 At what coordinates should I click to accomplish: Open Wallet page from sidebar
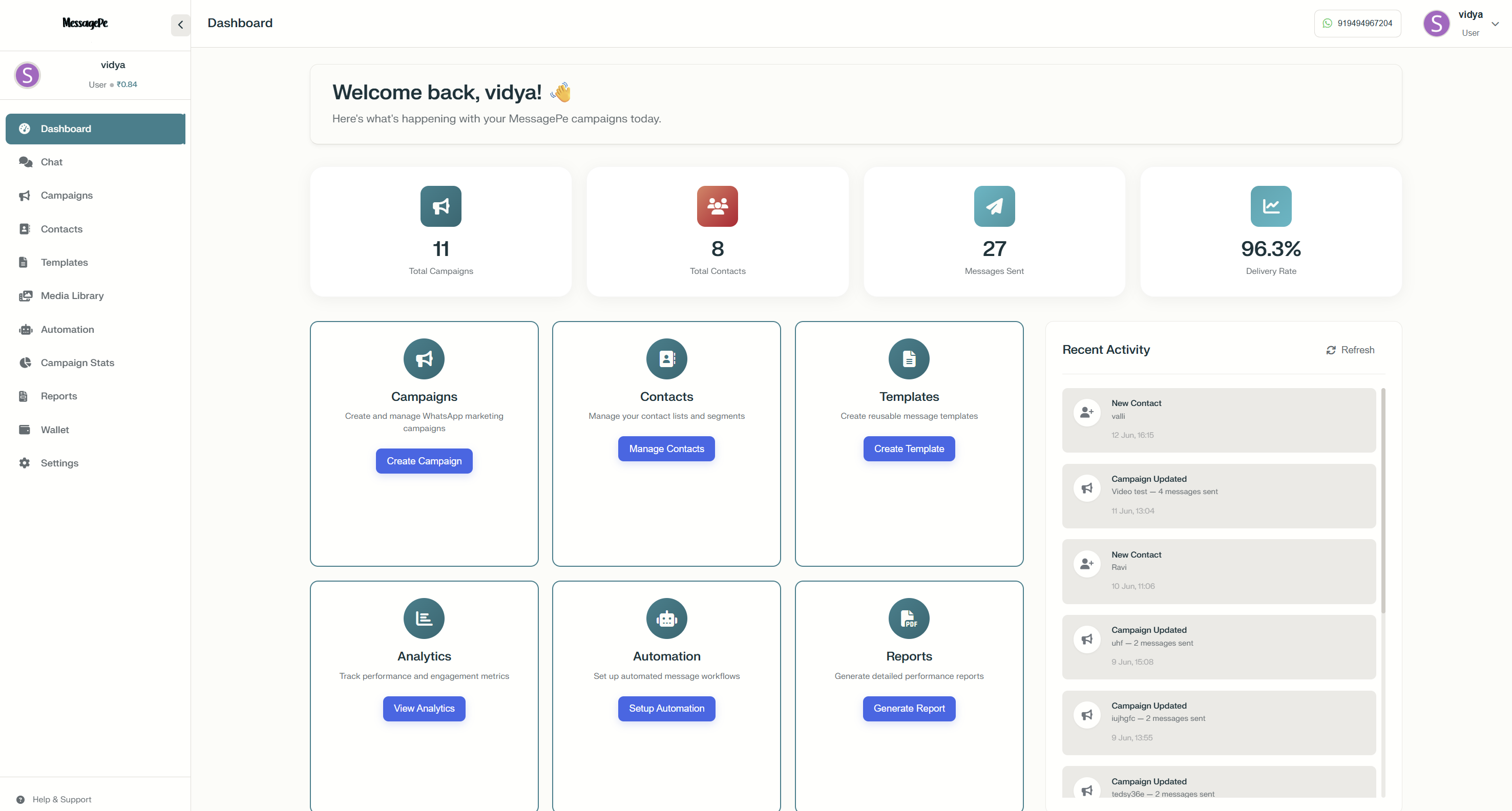point(96,430)
